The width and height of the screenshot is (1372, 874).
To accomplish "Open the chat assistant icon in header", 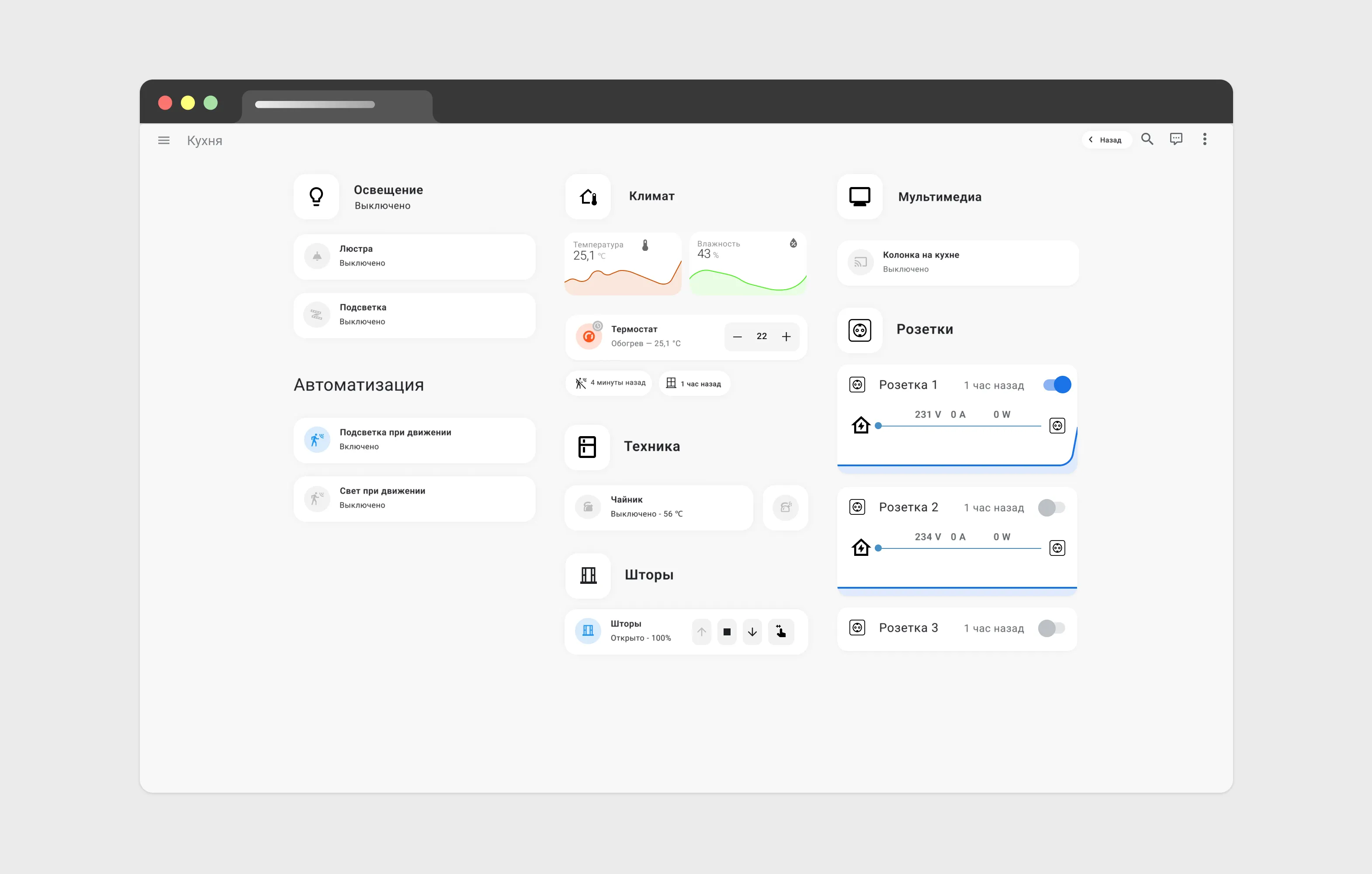I will pos(1176,139).
